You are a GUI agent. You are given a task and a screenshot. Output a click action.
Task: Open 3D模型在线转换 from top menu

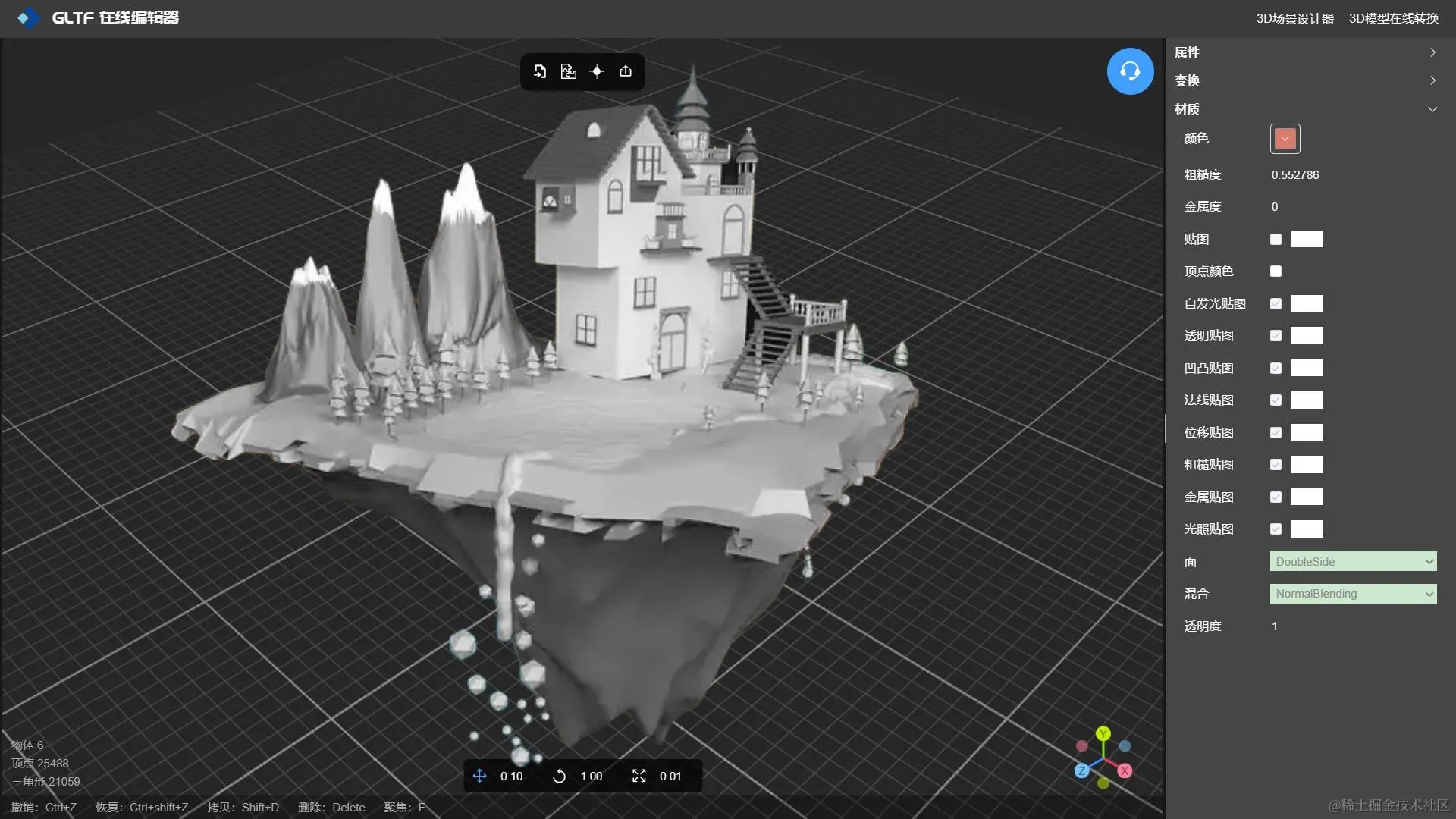pyautogui.click(x=1393, y=18)
